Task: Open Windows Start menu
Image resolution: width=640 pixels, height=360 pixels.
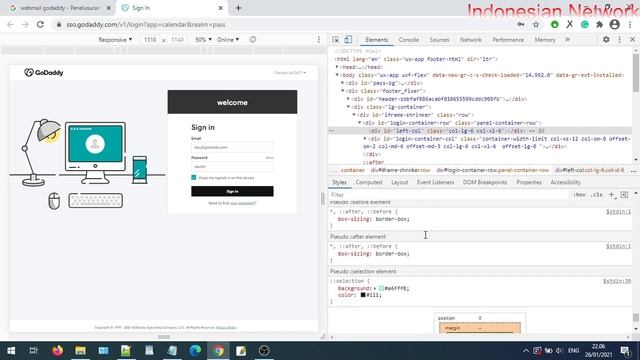Action: coord(11,351)
